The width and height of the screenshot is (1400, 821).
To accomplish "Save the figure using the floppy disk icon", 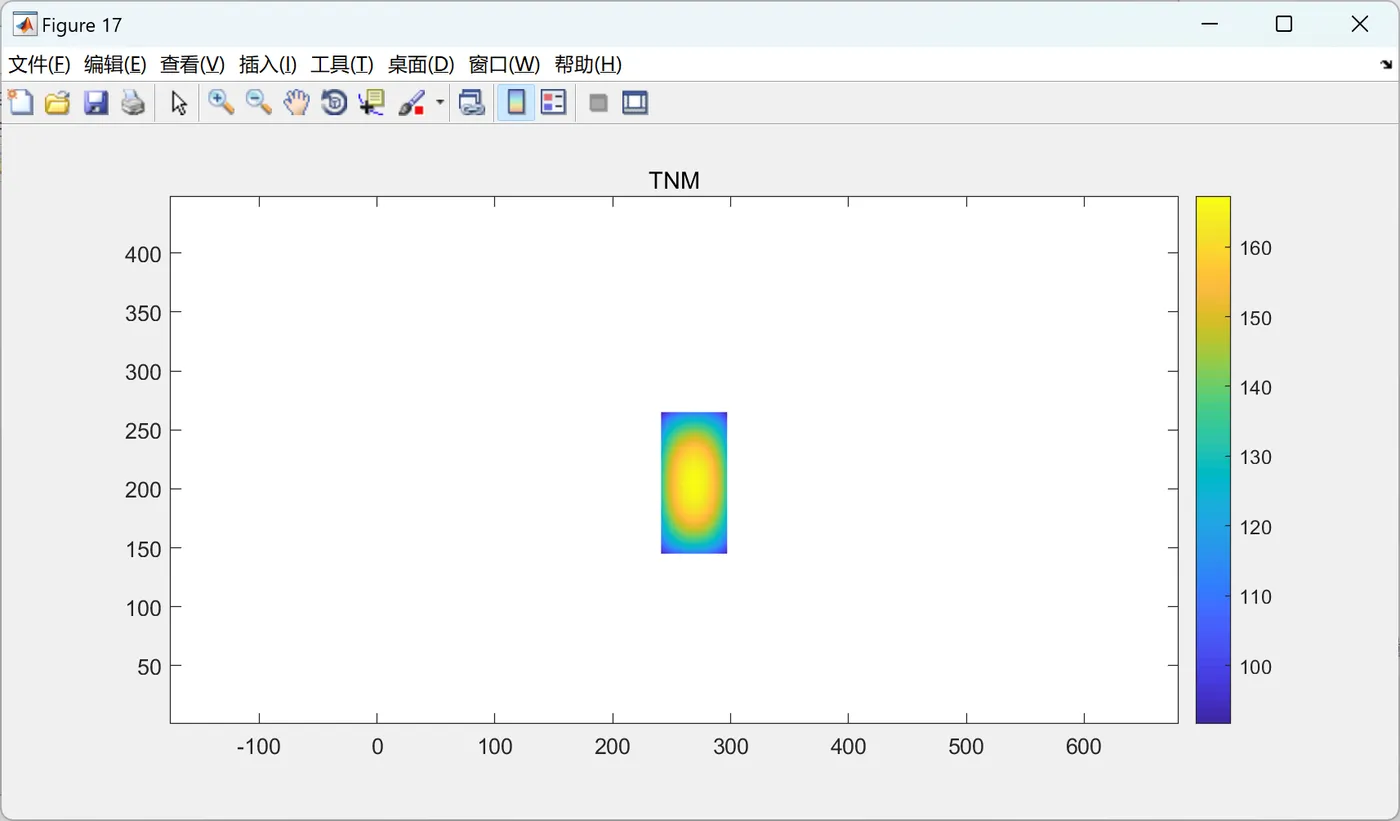I will (96, 102).
